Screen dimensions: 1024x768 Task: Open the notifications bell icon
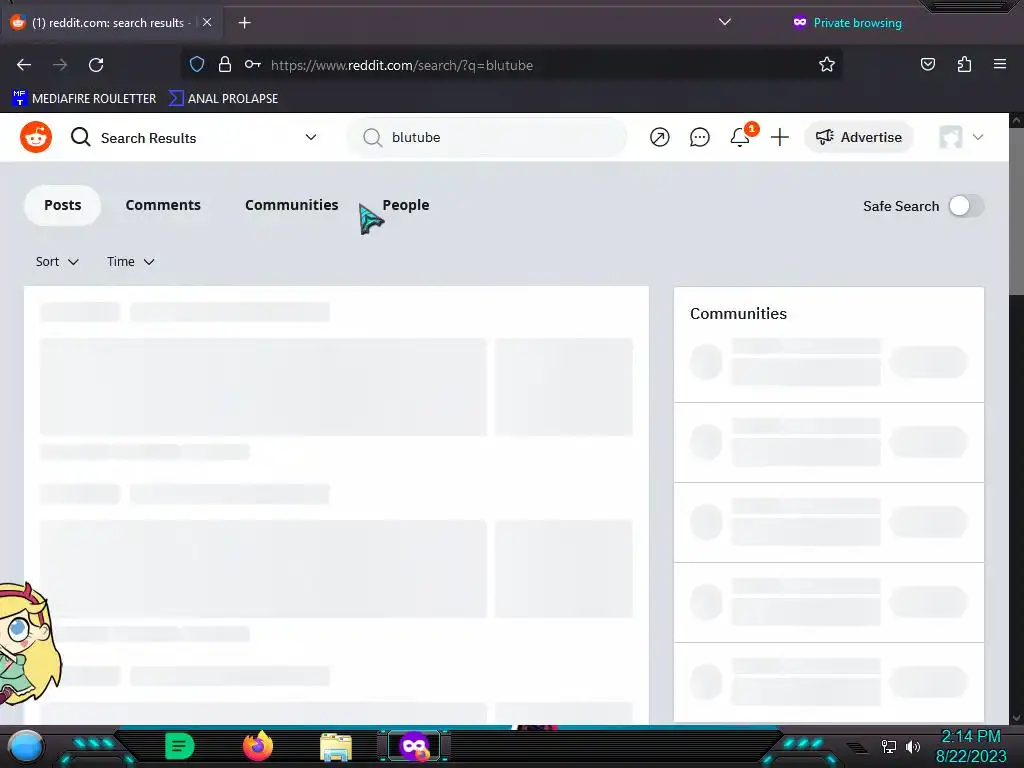click(x=740, y=137)
